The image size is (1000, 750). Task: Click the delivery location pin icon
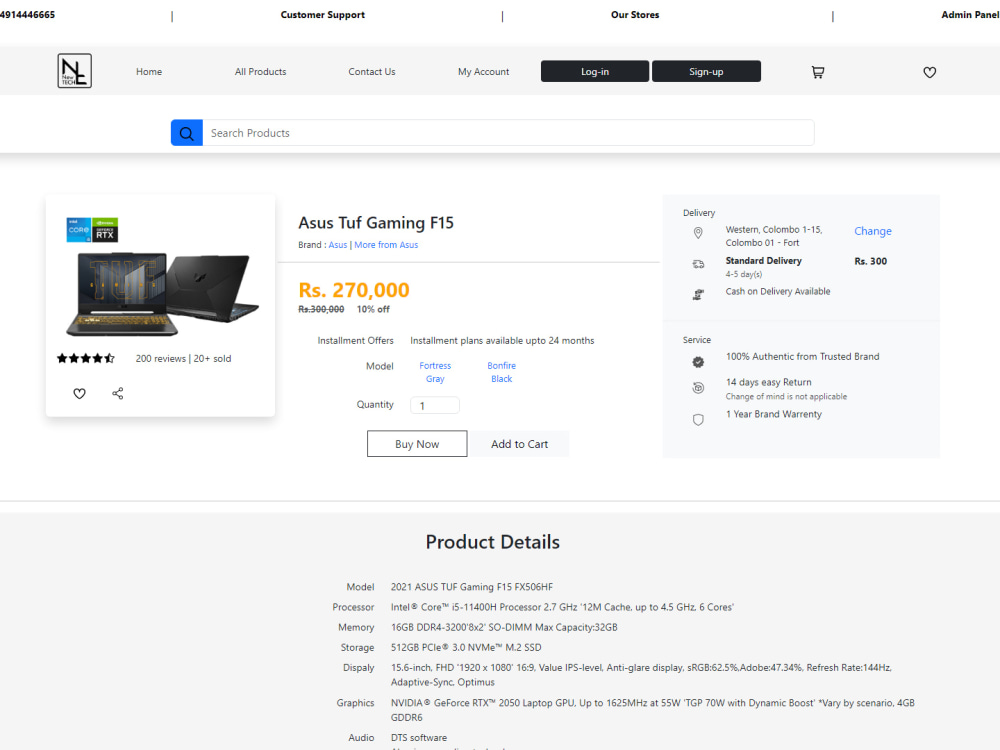(x=697, y=233)
